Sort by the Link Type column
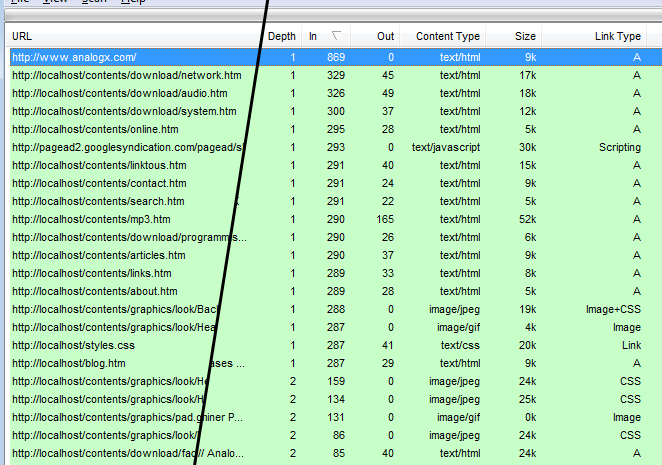Viewport: 662px width, 465px height. point(616,36)
